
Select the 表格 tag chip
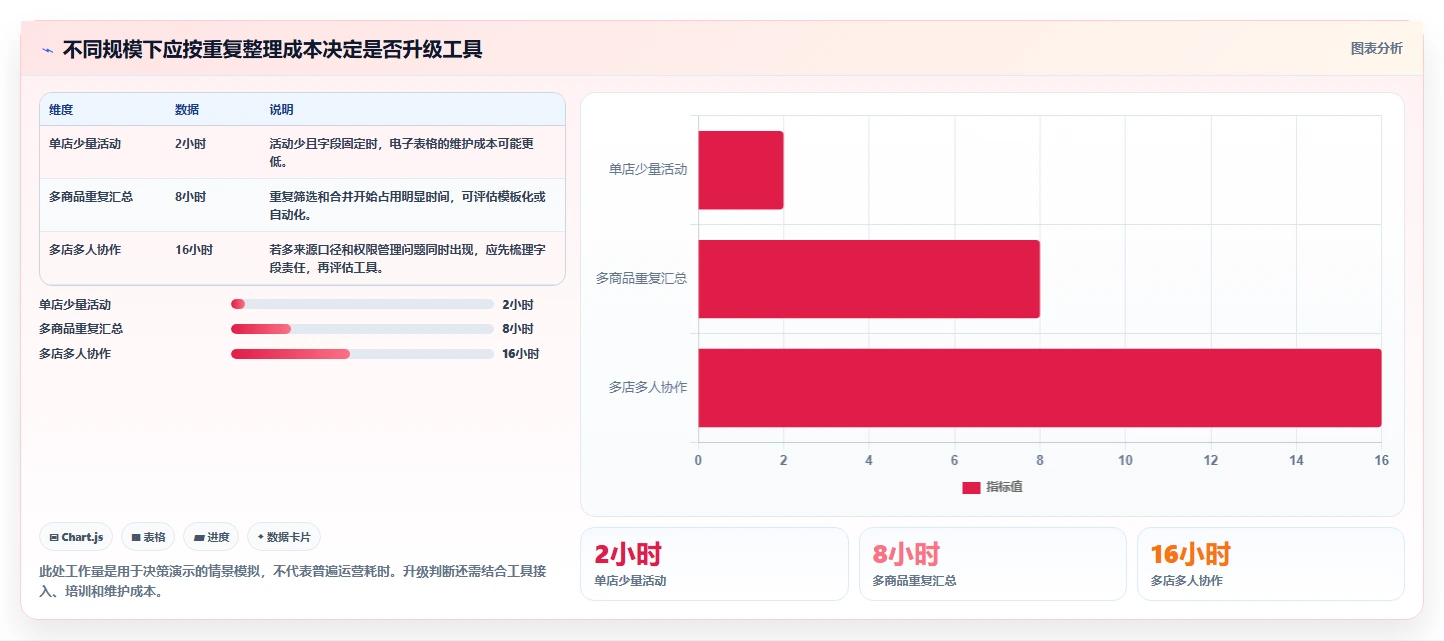pyautogui.click(x=148, y=537)
